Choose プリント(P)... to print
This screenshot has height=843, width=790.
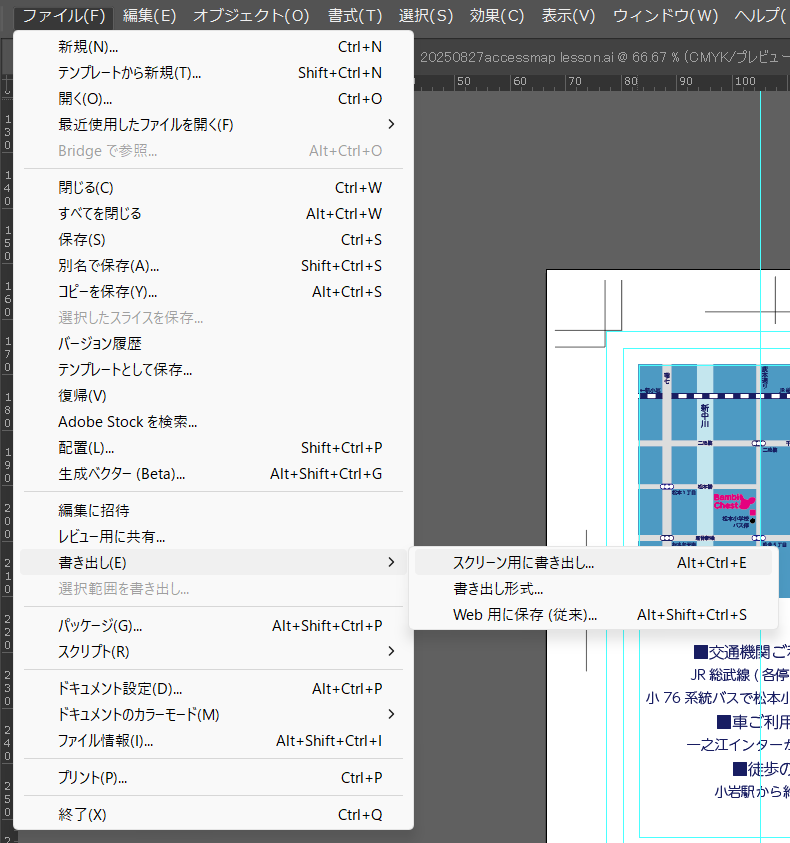(92, 778)
